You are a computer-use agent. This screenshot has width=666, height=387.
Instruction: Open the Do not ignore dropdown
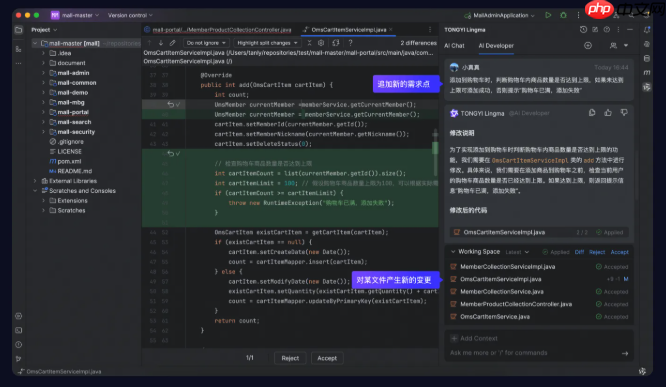[206, 43]
